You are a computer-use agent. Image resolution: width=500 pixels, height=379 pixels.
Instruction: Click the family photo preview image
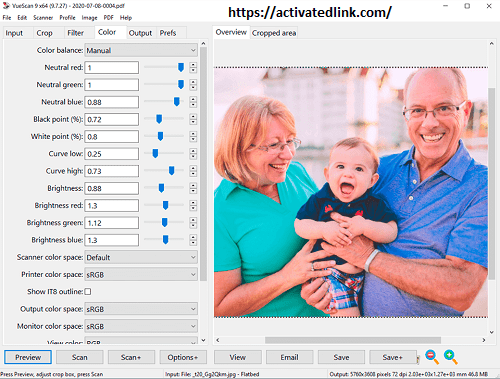351,192
